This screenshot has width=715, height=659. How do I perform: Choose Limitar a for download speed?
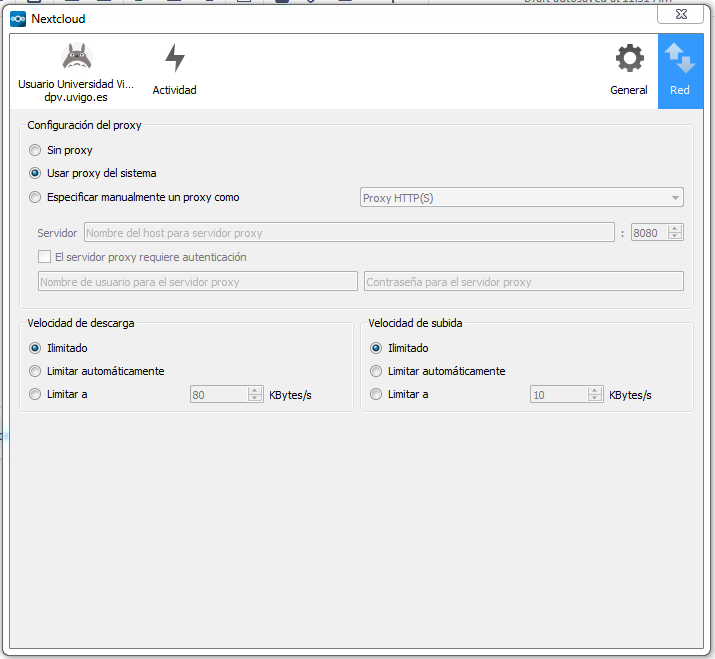[x=36, y=394]
